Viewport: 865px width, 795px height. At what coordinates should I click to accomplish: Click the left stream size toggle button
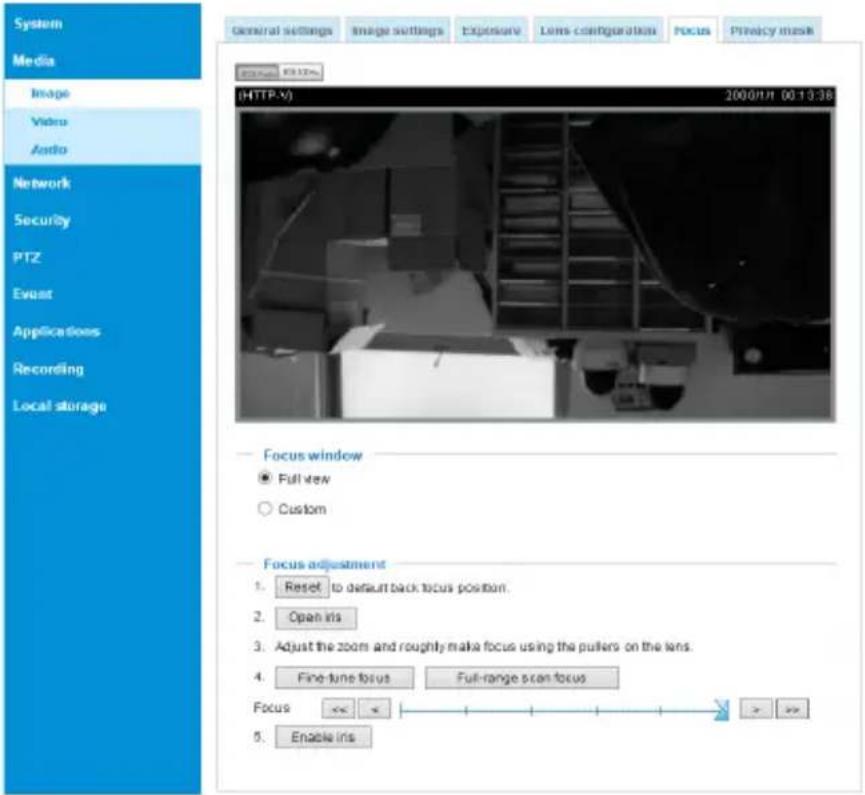tap(258, 72)
